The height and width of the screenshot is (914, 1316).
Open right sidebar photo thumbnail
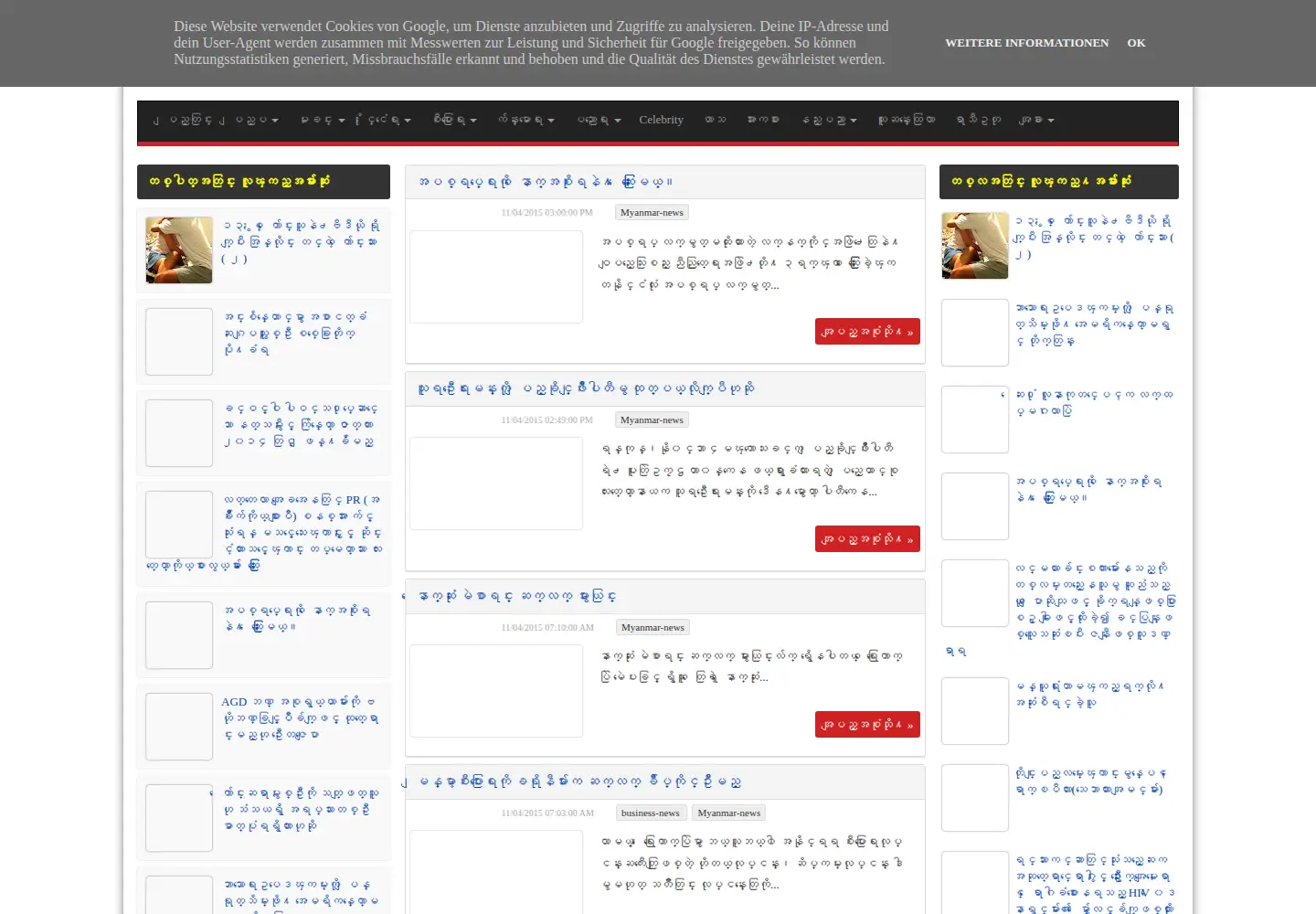coord(975,246)
